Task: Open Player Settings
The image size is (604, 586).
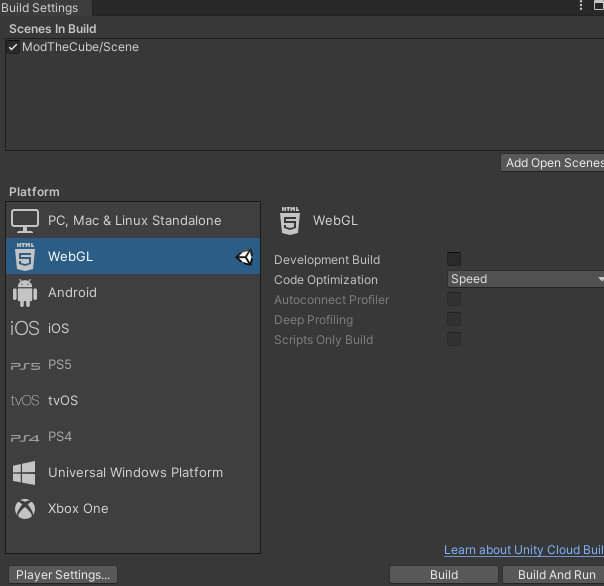Action: click(x=63, y=575)
